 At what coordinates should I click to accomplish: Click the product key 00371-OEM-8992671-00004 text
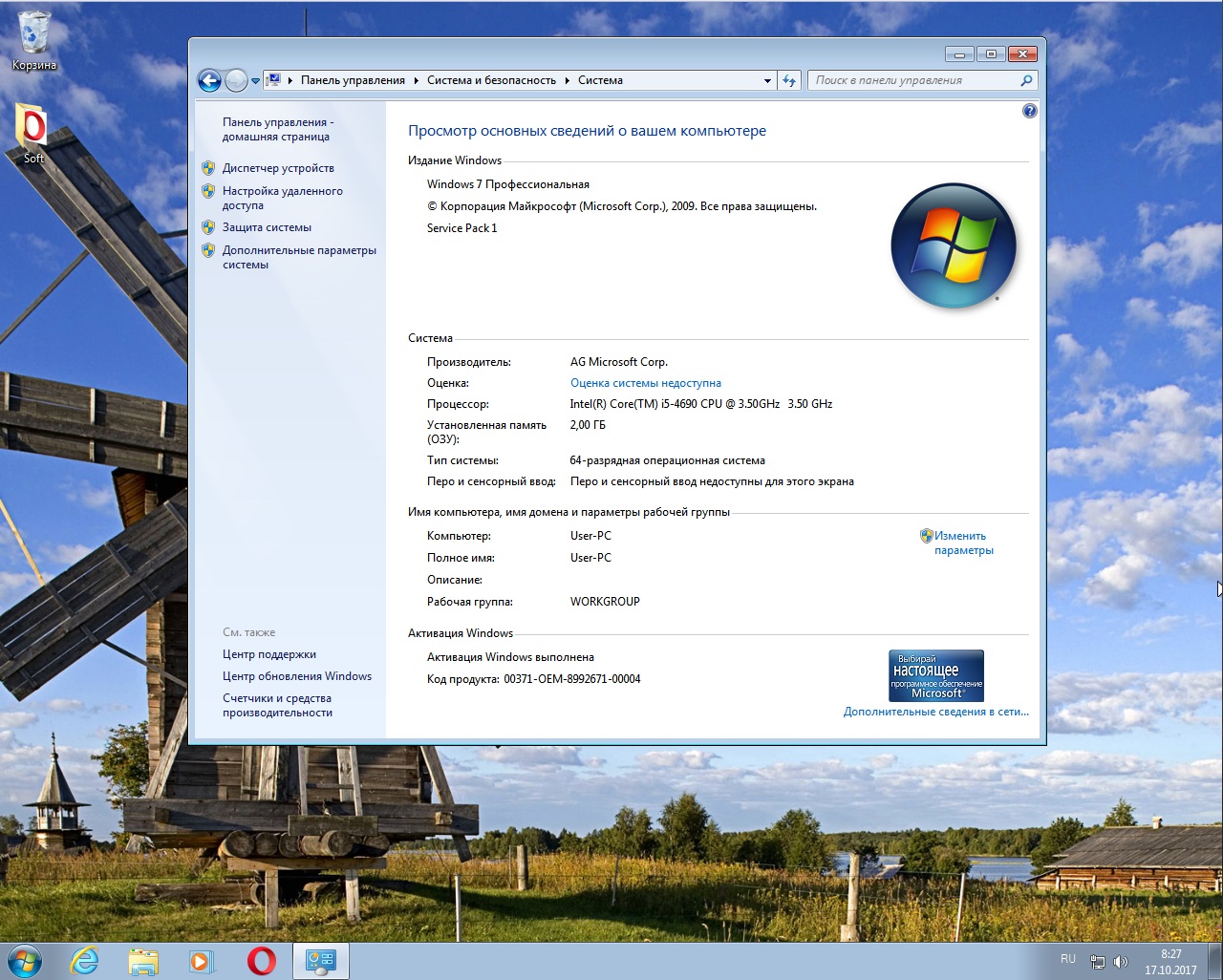[572, 679]
